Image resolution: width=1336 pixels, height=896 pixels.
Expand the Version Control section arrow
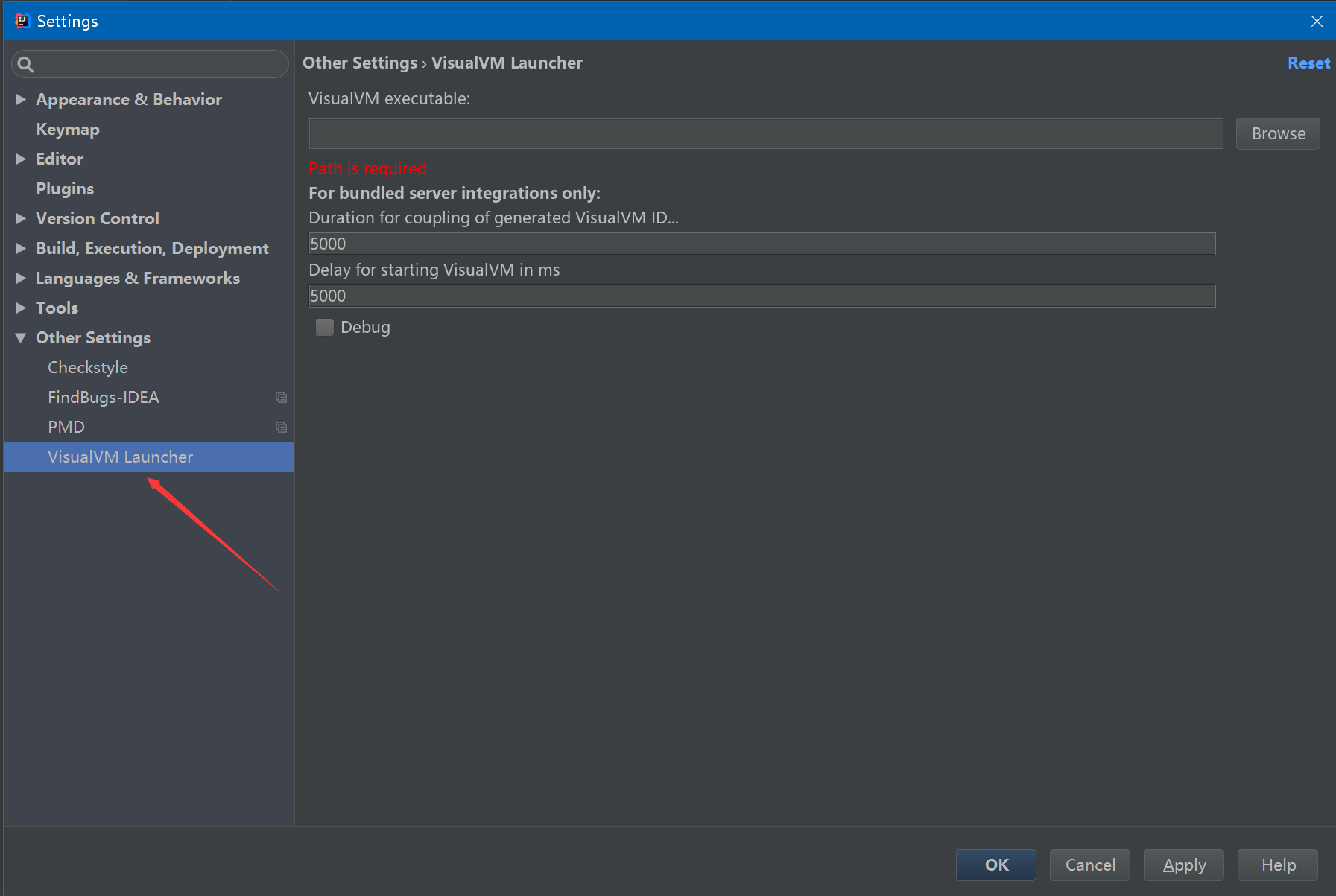point(21,218)
